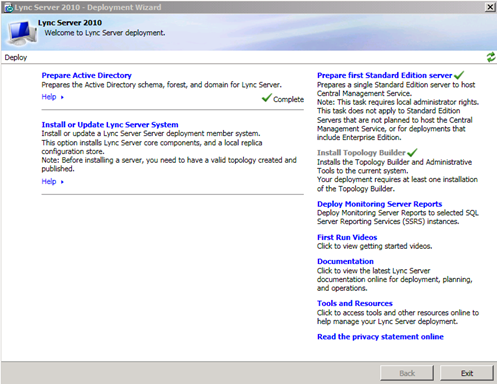Click the Back button
497x384 pixels.
coord(407,373)
